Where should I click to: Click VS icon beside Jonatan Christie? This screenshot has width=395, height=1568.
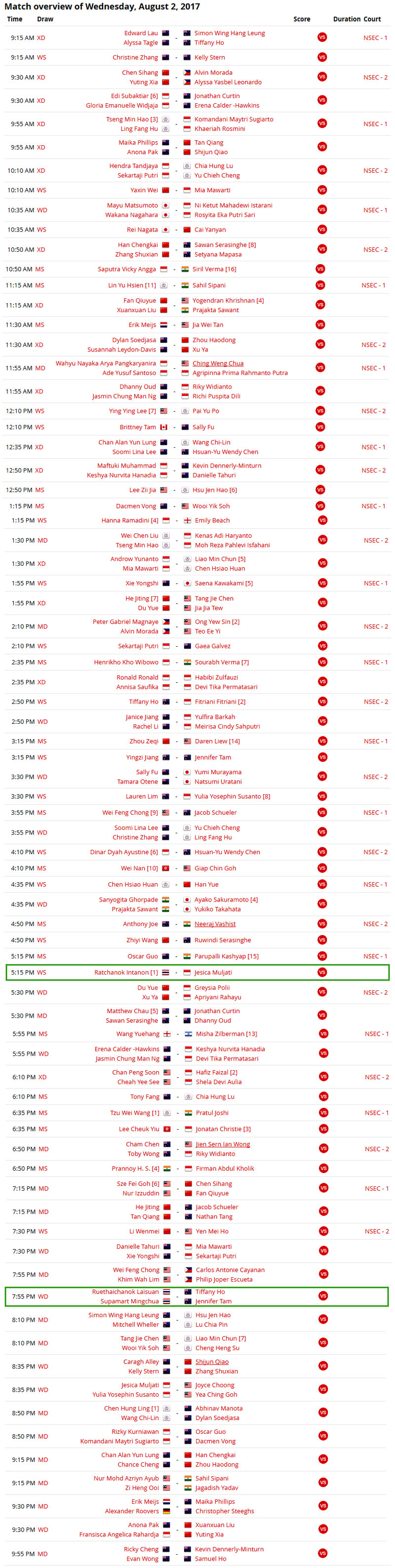[x=323, y=1129]
